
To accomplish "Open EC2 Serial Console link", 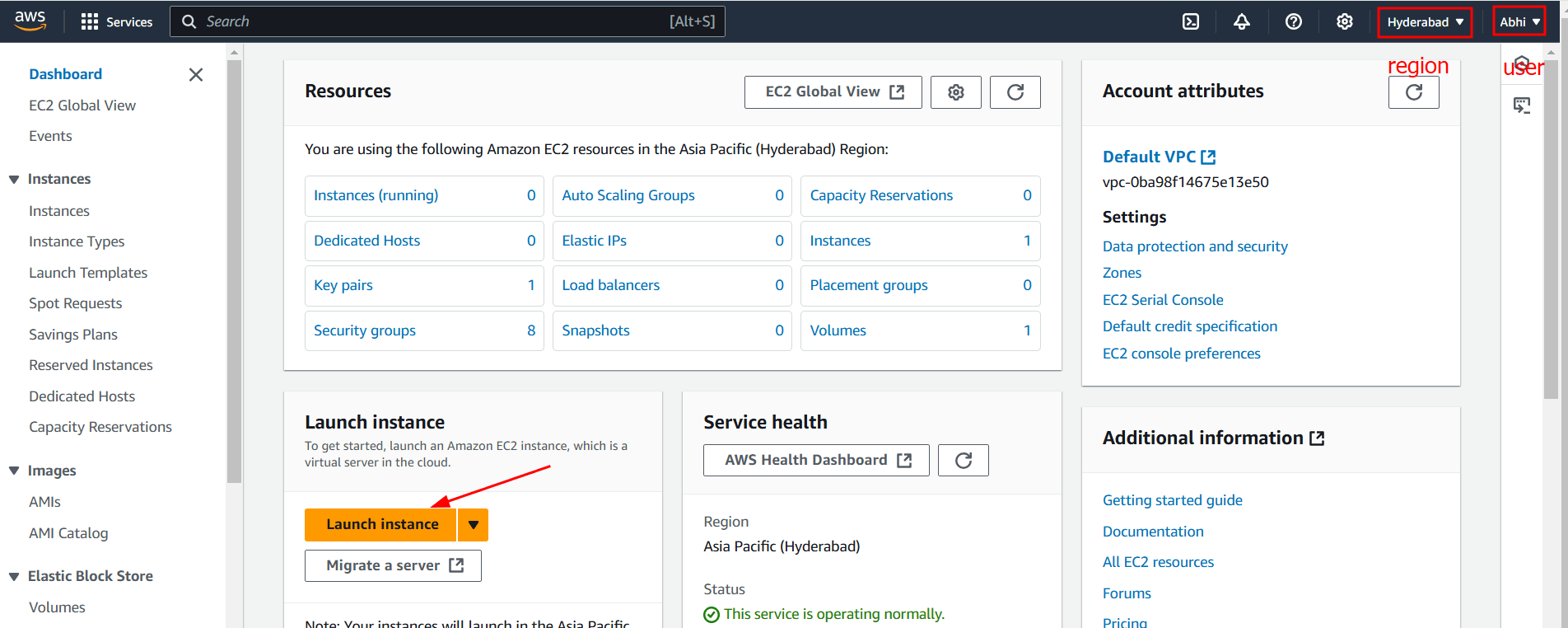I will click(1163, 300).
